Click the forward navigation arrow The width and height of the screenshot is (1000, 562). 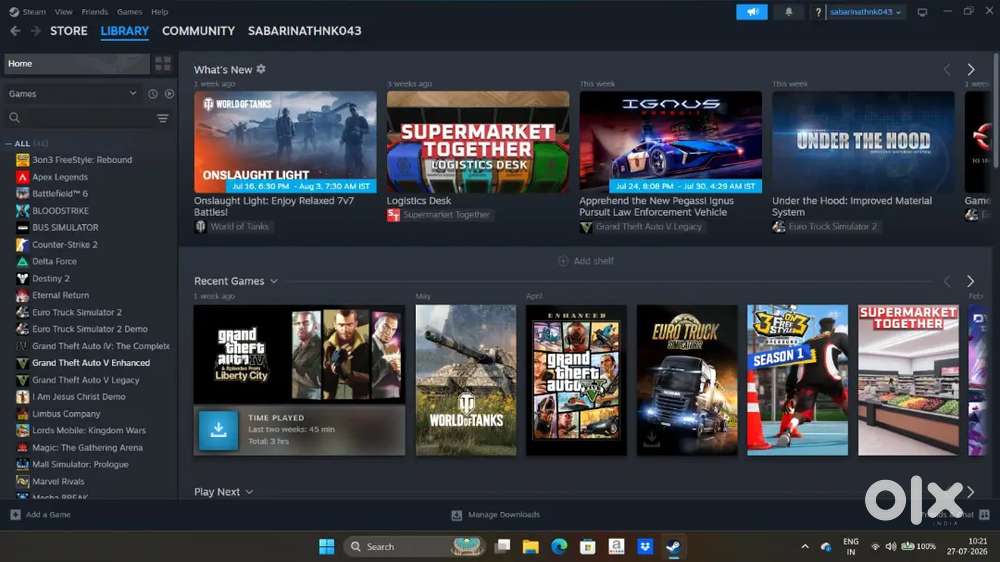pyautogui.click(x=36, y=31)
